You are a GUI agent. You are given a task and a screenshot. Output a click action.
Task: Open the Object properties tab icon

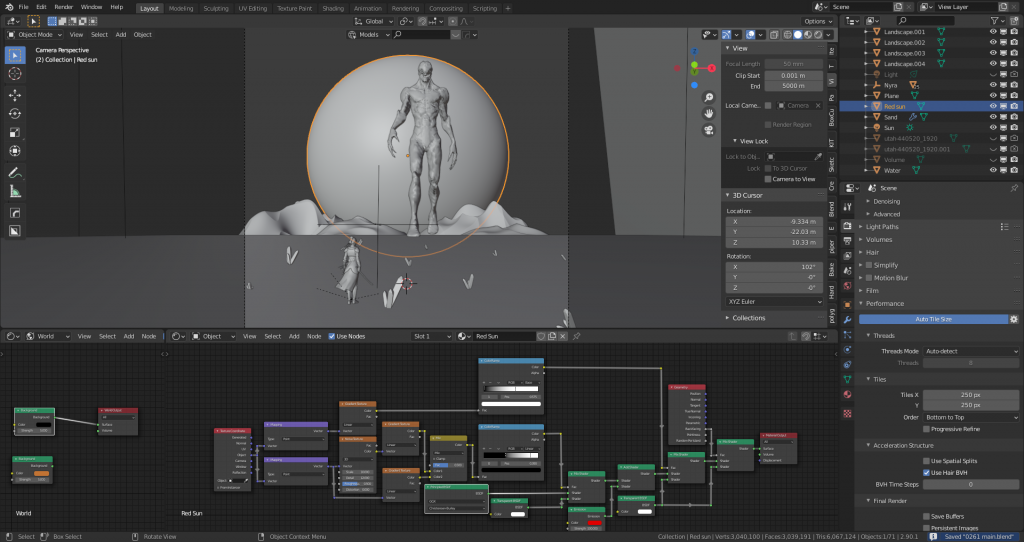(847, 305)
